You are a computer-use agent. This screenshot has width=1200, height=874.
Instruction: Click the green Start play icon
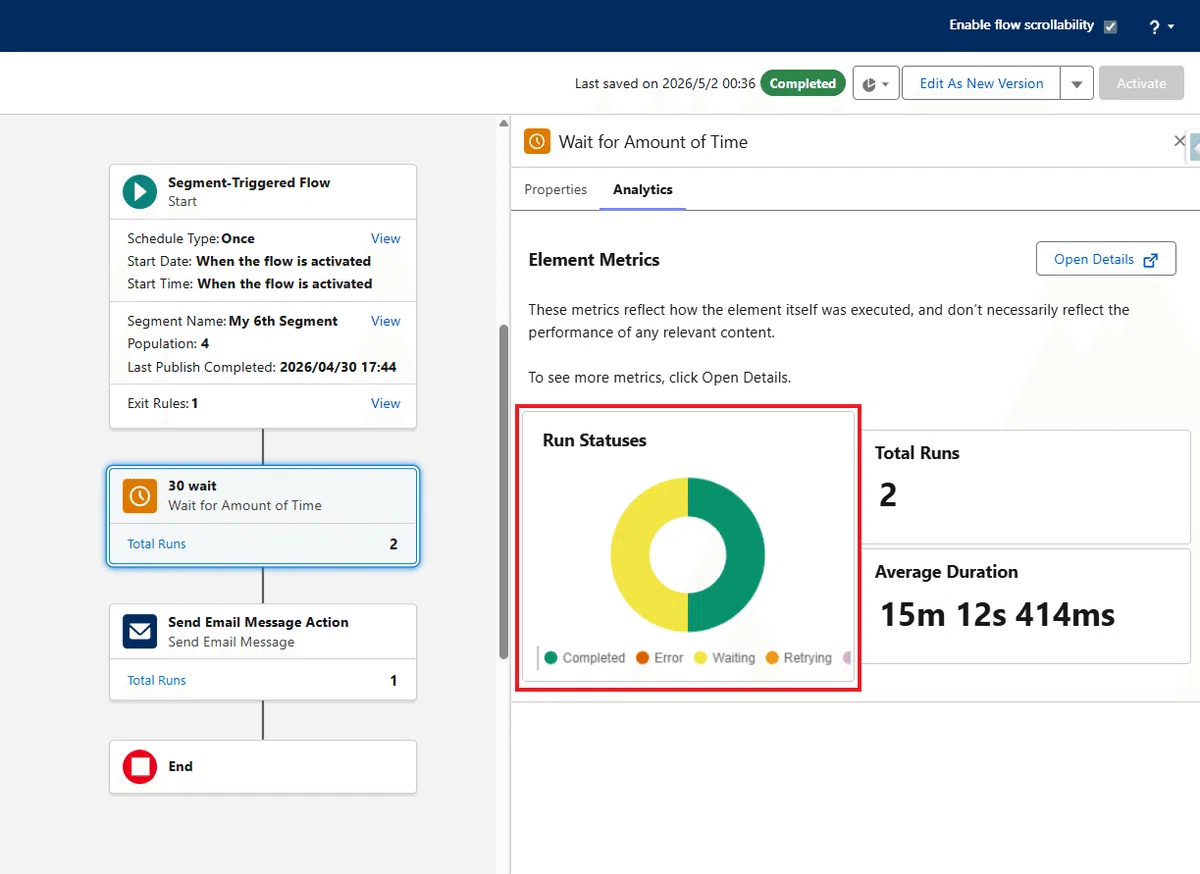tap(140, 192)
